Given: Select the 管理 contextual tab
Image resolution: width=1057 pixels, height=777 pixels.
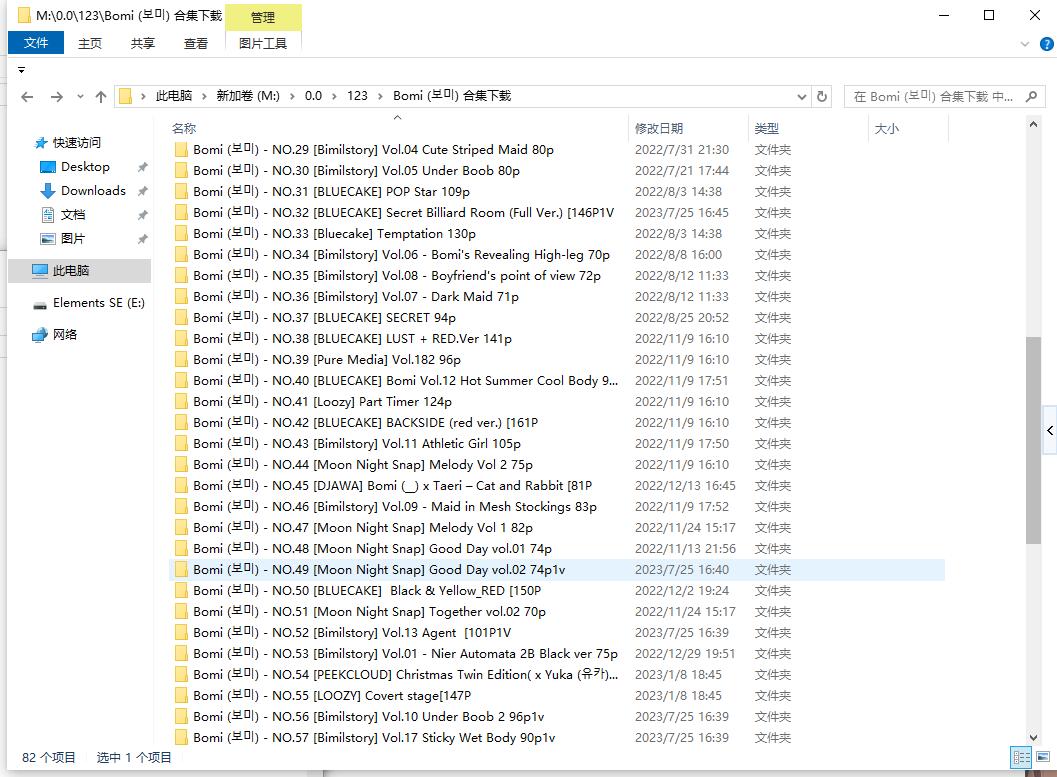Looking at the screenshot, I should (263, 18).
